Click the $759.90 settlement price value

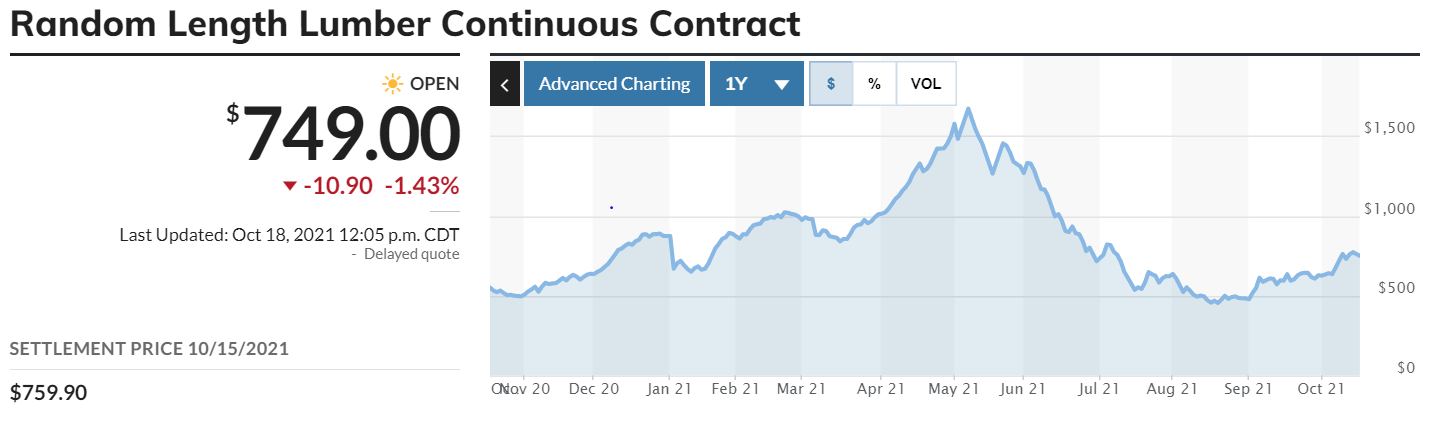tap(48, 393)
